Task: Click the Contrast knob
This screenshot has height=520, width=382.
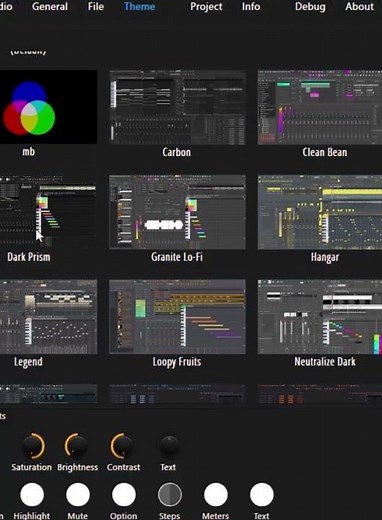Action: [x=123, y=446]
